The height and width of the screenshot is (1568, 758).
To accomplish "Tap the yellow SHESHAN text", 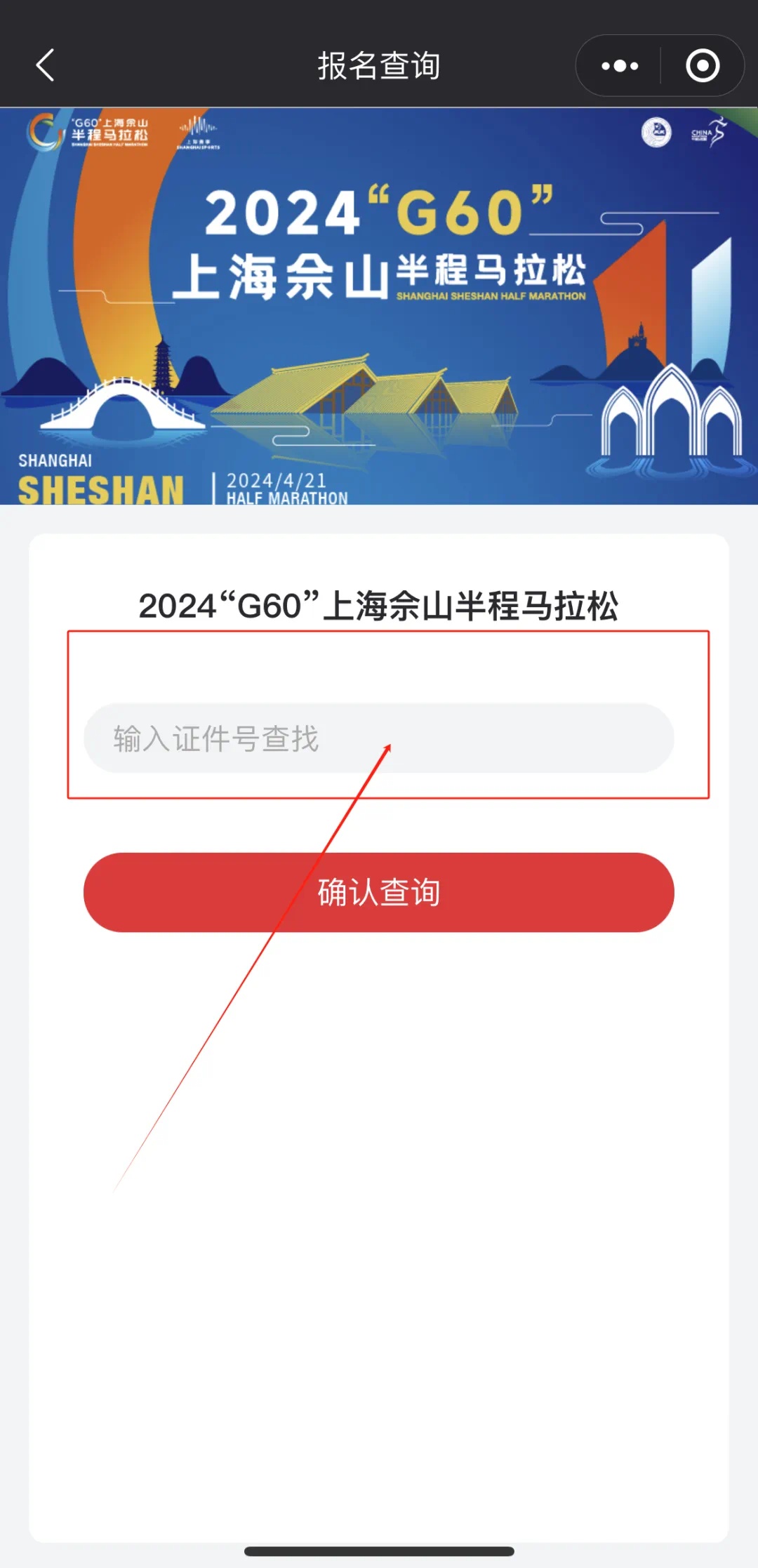I will point(101,490).
